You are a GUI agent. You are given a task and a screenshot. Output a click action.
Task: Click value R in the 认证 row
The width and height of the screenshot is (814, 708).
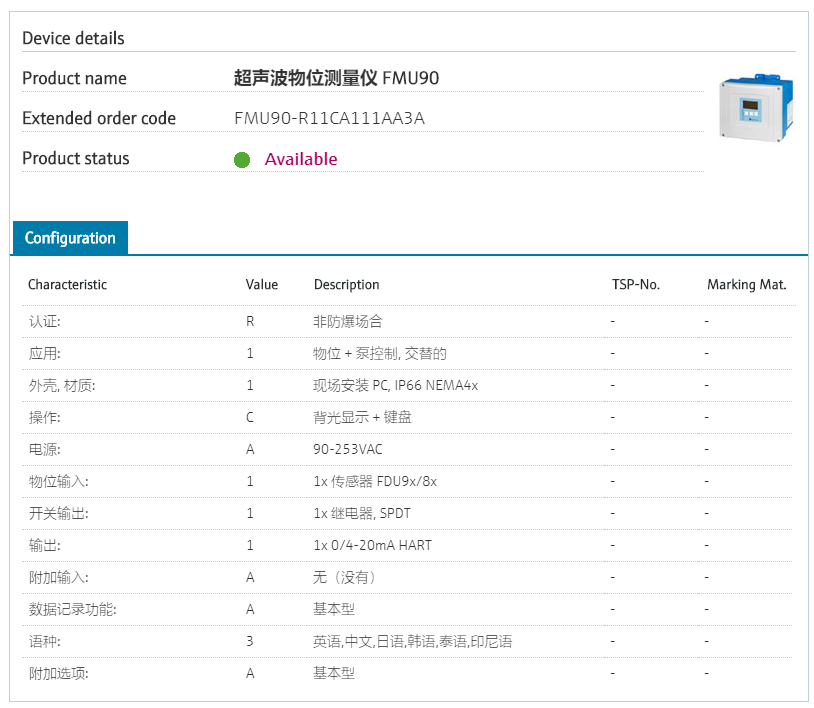tap(250, 321)
